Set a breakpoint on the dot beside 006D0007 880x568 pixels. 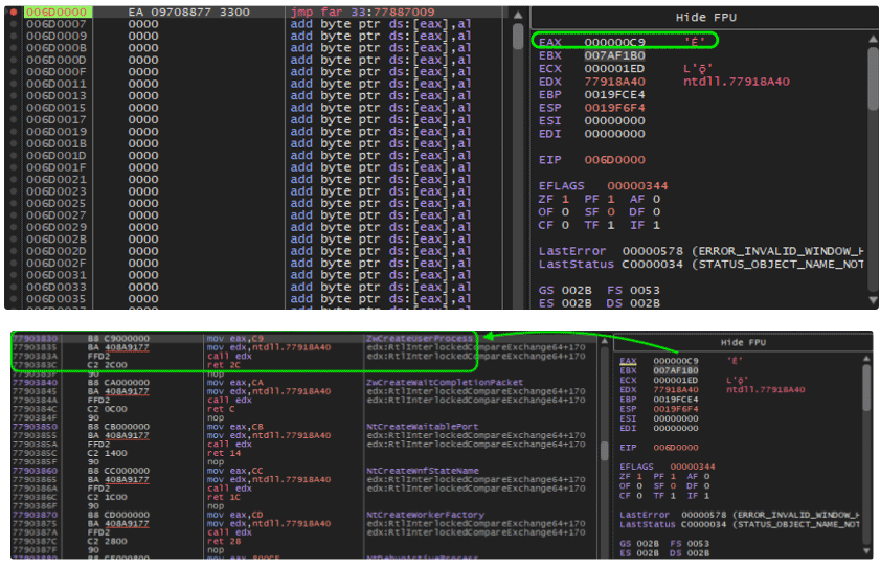(13, 24)
